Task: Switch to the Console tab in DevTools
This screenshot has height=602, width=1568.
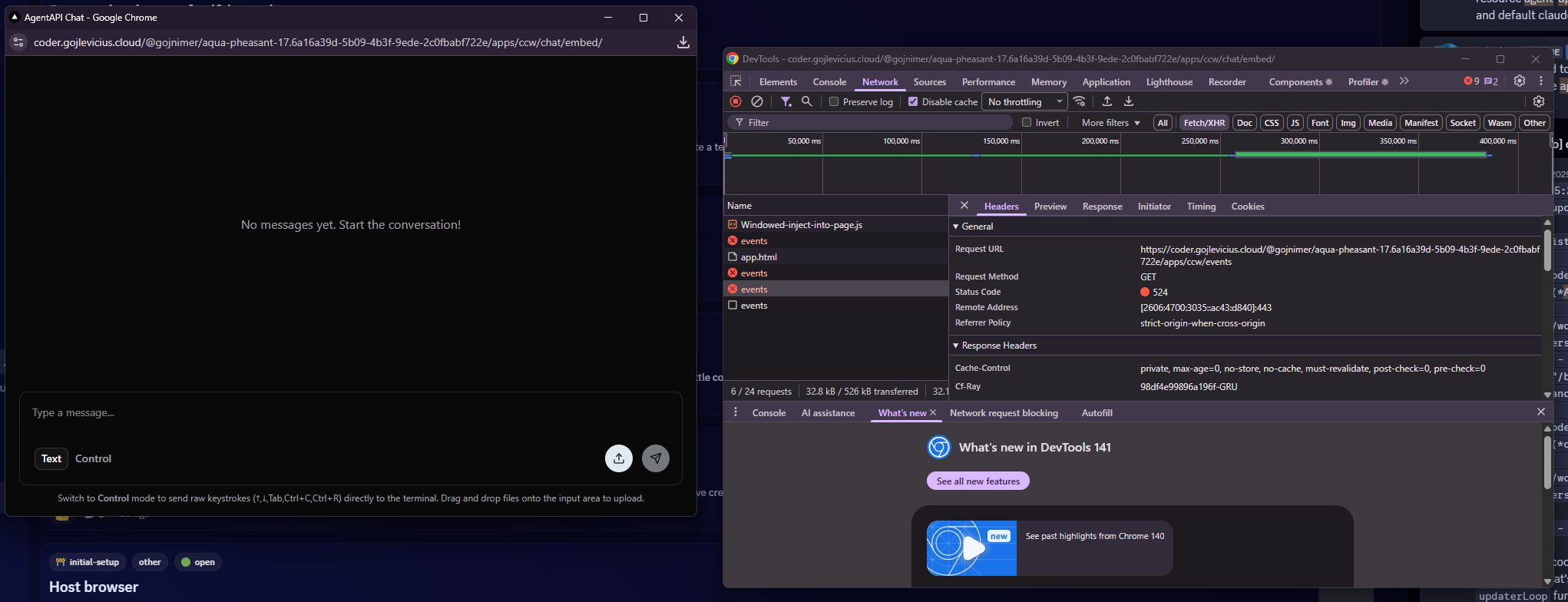Action: 829,82
